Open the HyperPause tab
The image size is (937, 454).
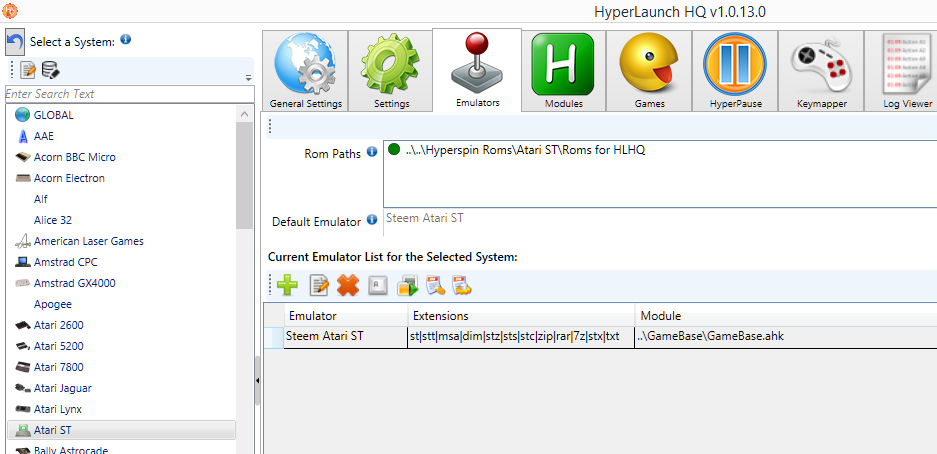click(x=734, y=71)
